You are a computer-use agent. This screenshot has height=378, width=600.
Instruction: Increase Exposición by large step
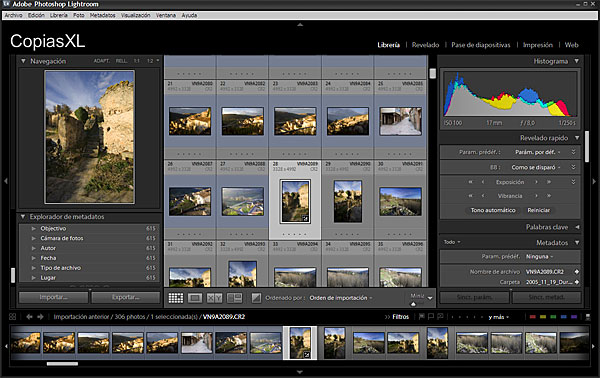(549, 182)
